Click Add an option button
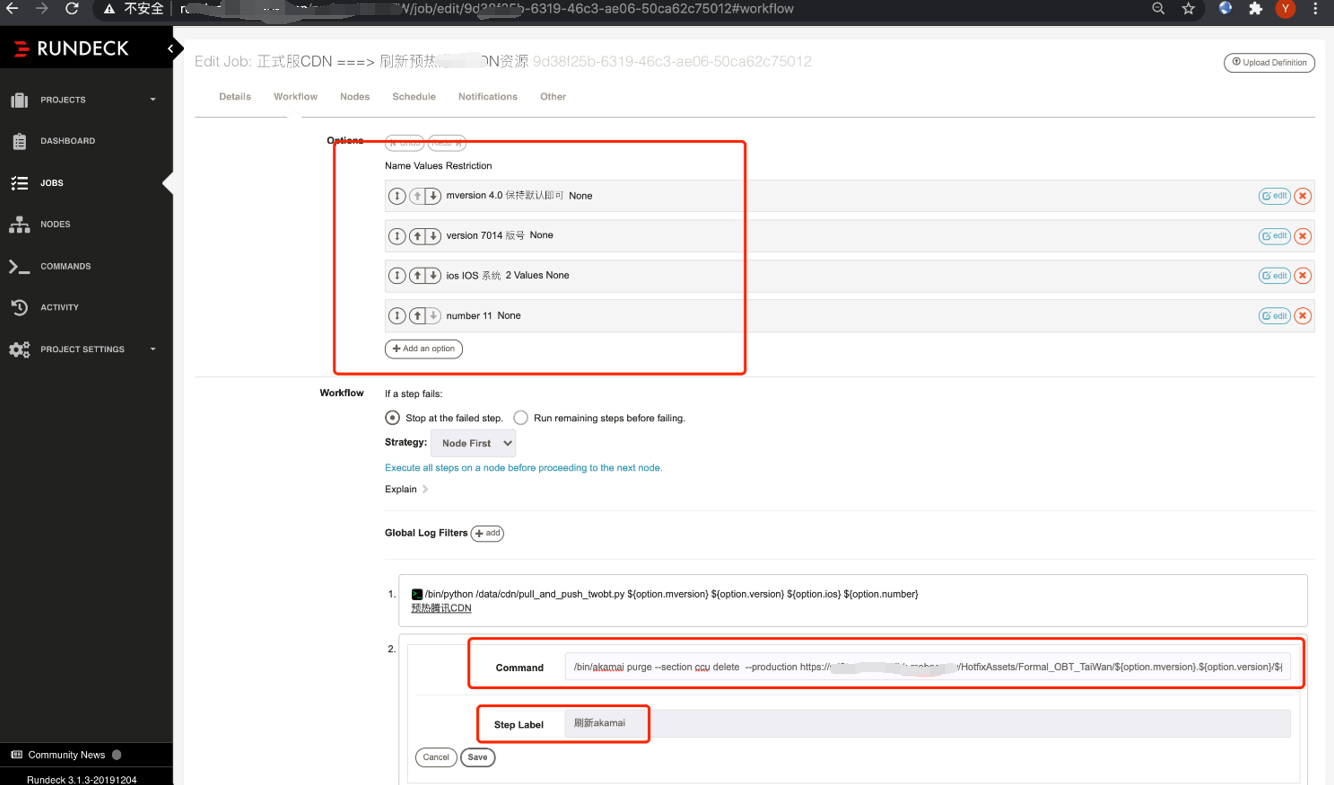1334x785 pixels. coord(424,349)
